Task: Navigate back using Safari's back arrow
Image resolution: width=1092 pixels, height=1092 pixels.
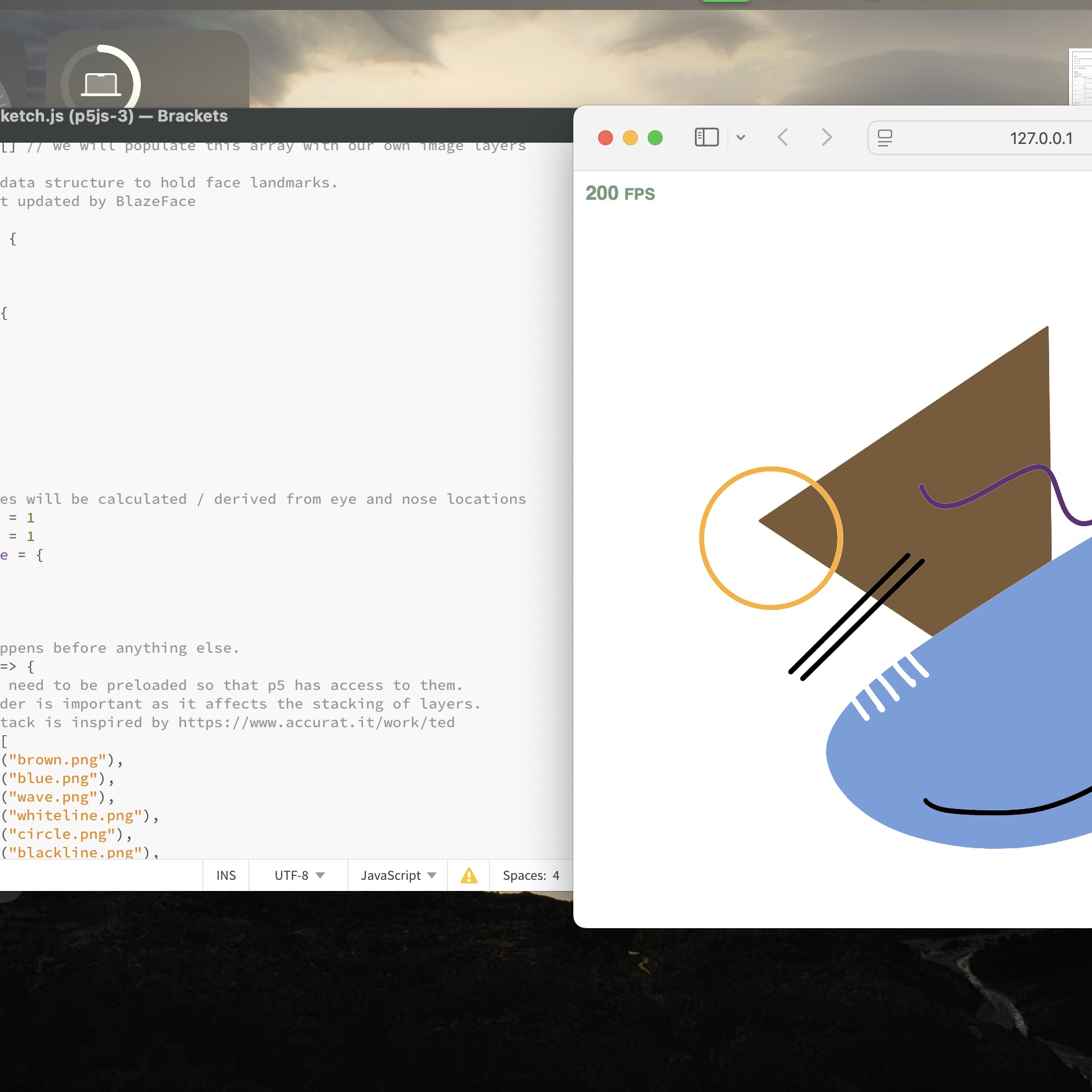Action: point(783,138)
